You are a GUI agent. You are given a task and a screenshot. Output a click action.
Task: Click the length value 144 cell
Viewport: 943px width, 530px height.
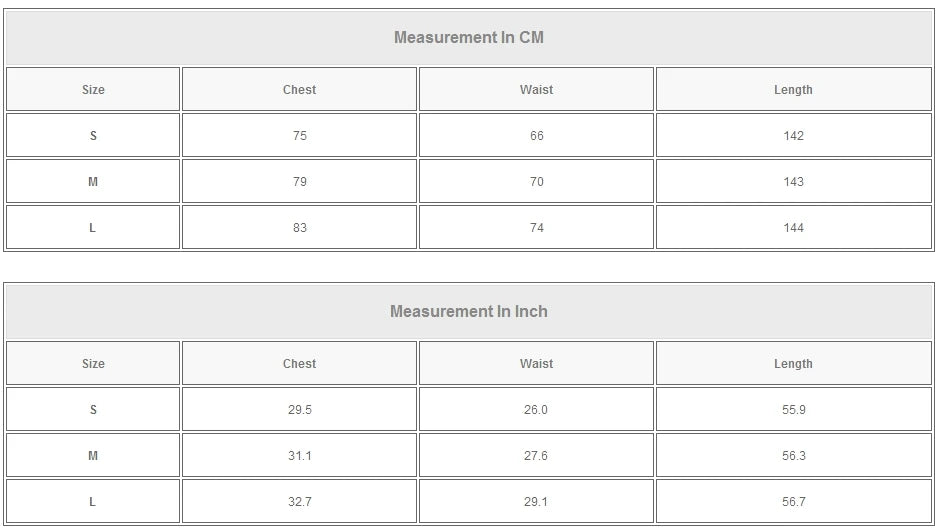click(793, 228)
